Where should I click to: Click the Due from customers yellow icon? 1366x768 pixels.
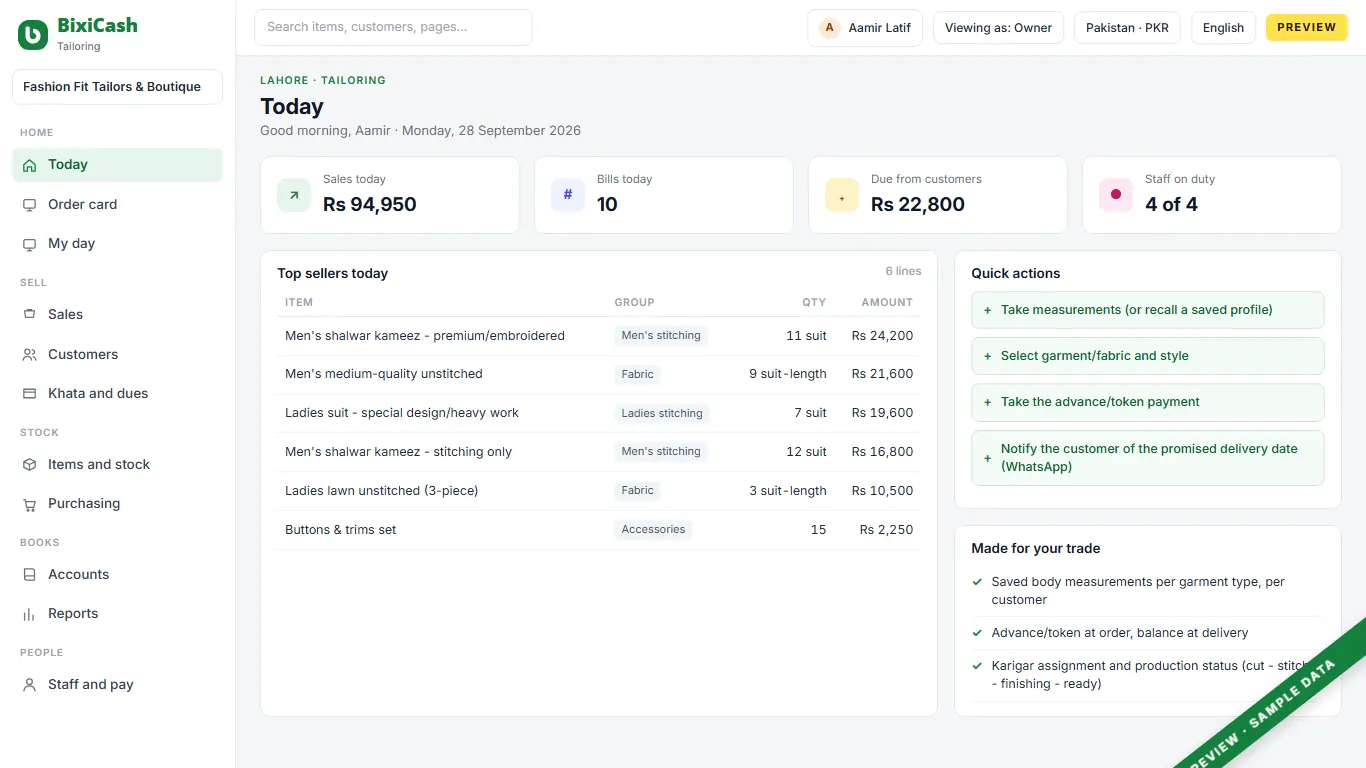pyautogui.click(x=842, y=195)
